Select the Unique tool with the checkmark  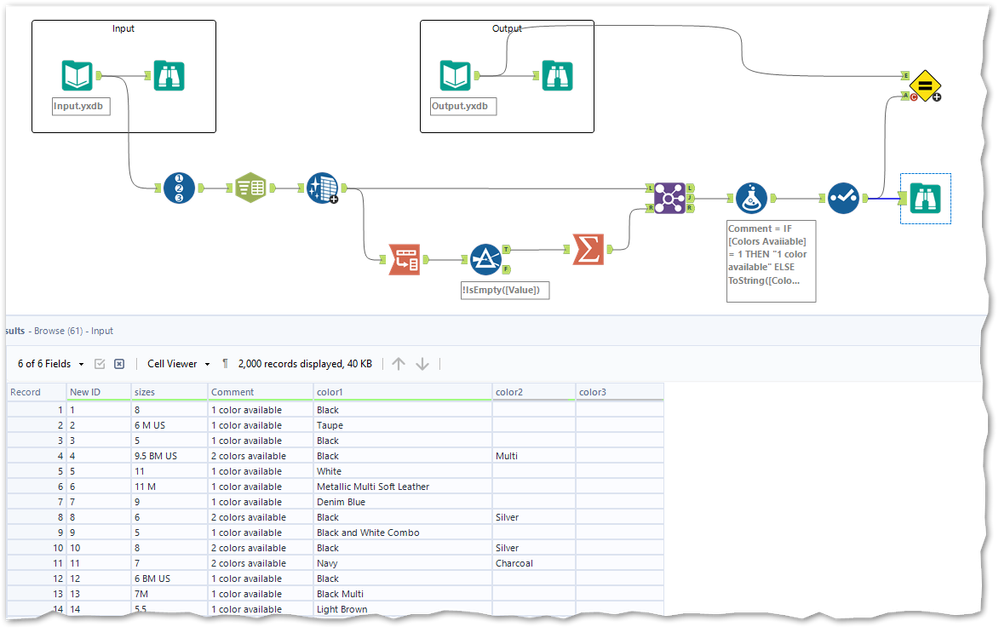tap(843, 198)
